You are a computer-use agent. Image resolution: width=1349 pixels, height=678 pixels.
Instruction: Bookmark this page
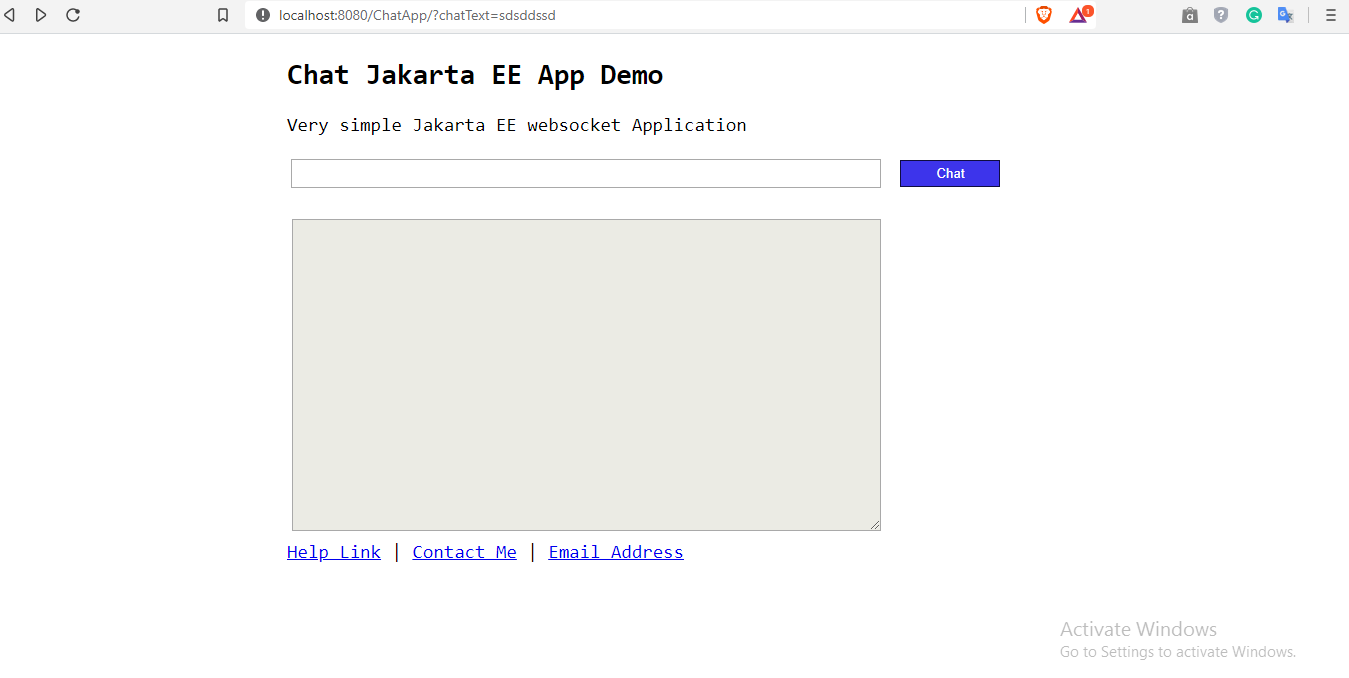pyautogui.click(x=223, y=15)
